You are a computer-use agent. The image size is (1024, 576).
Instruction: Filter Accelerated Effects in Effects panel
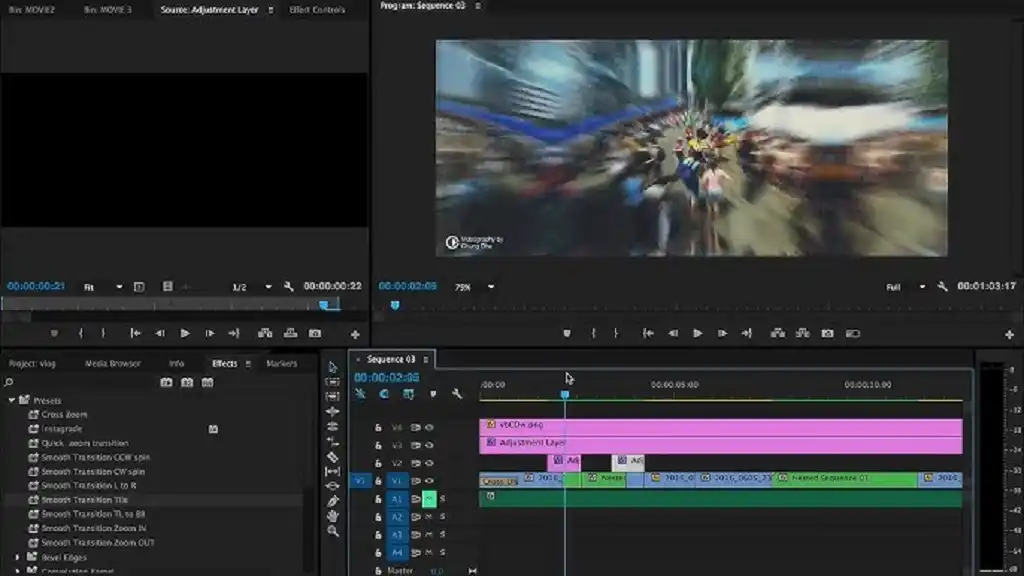pos(167,382)
